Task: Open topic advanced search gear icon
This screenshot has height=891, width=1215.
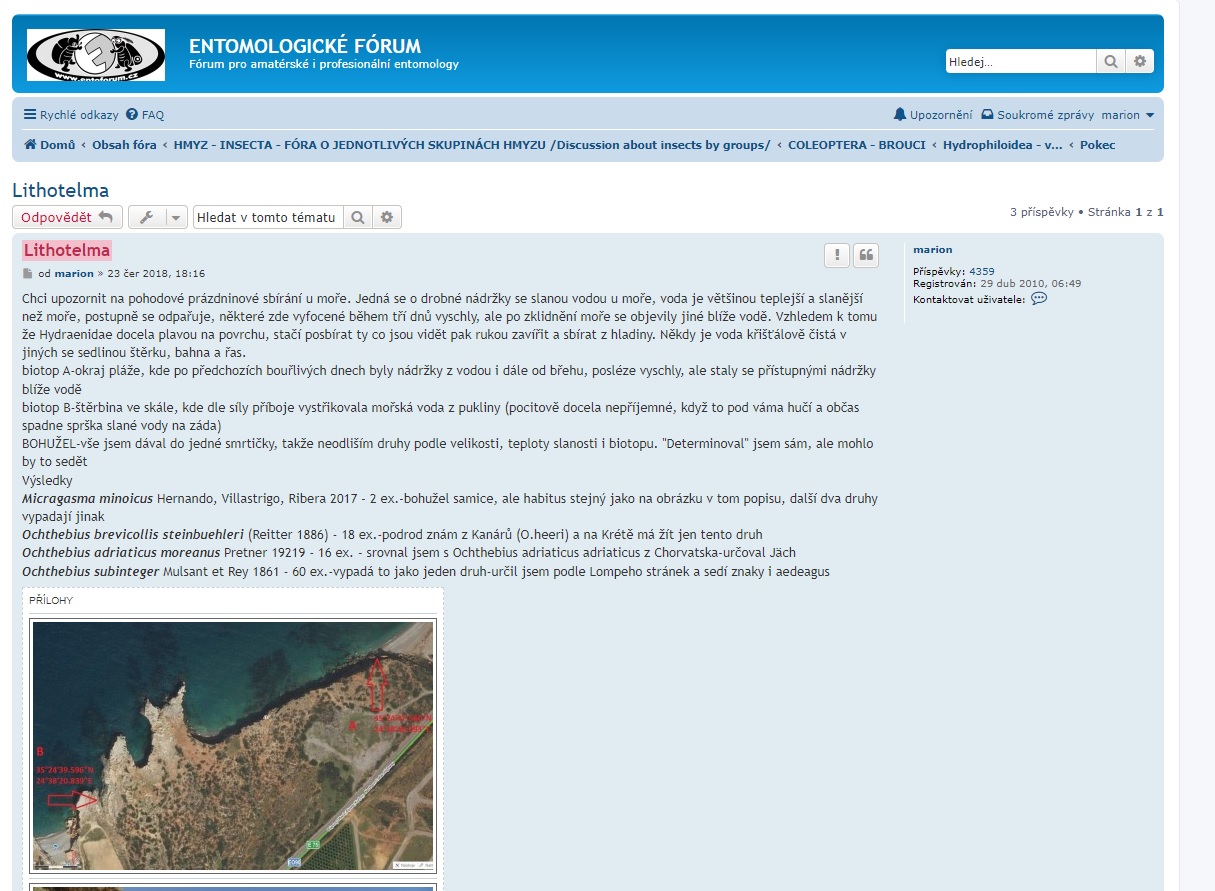Action: pyautogui.click(x=387, y=217)
